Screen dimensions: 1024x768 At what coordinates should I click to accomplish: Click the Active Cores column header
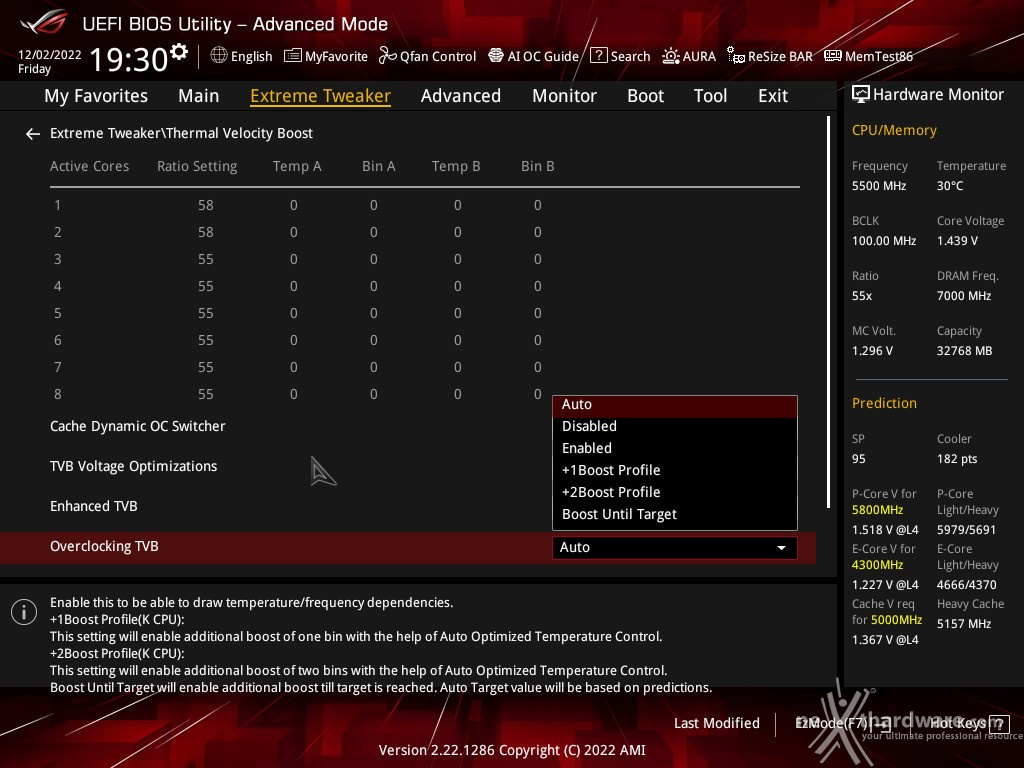[x=89, y=167]
